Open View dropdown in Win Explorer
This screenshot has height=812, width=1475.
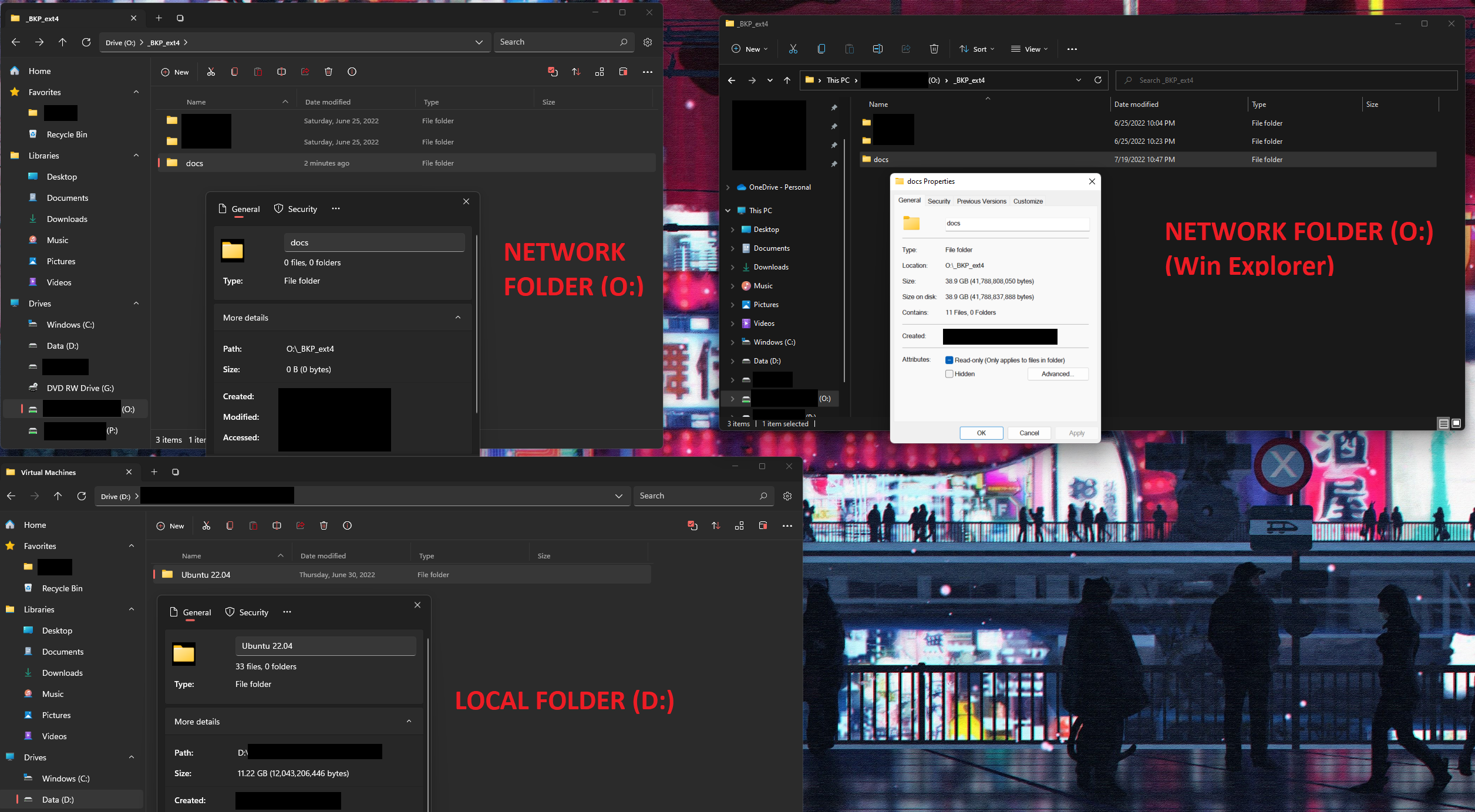pyautogui.click(x=1029, y=49)
